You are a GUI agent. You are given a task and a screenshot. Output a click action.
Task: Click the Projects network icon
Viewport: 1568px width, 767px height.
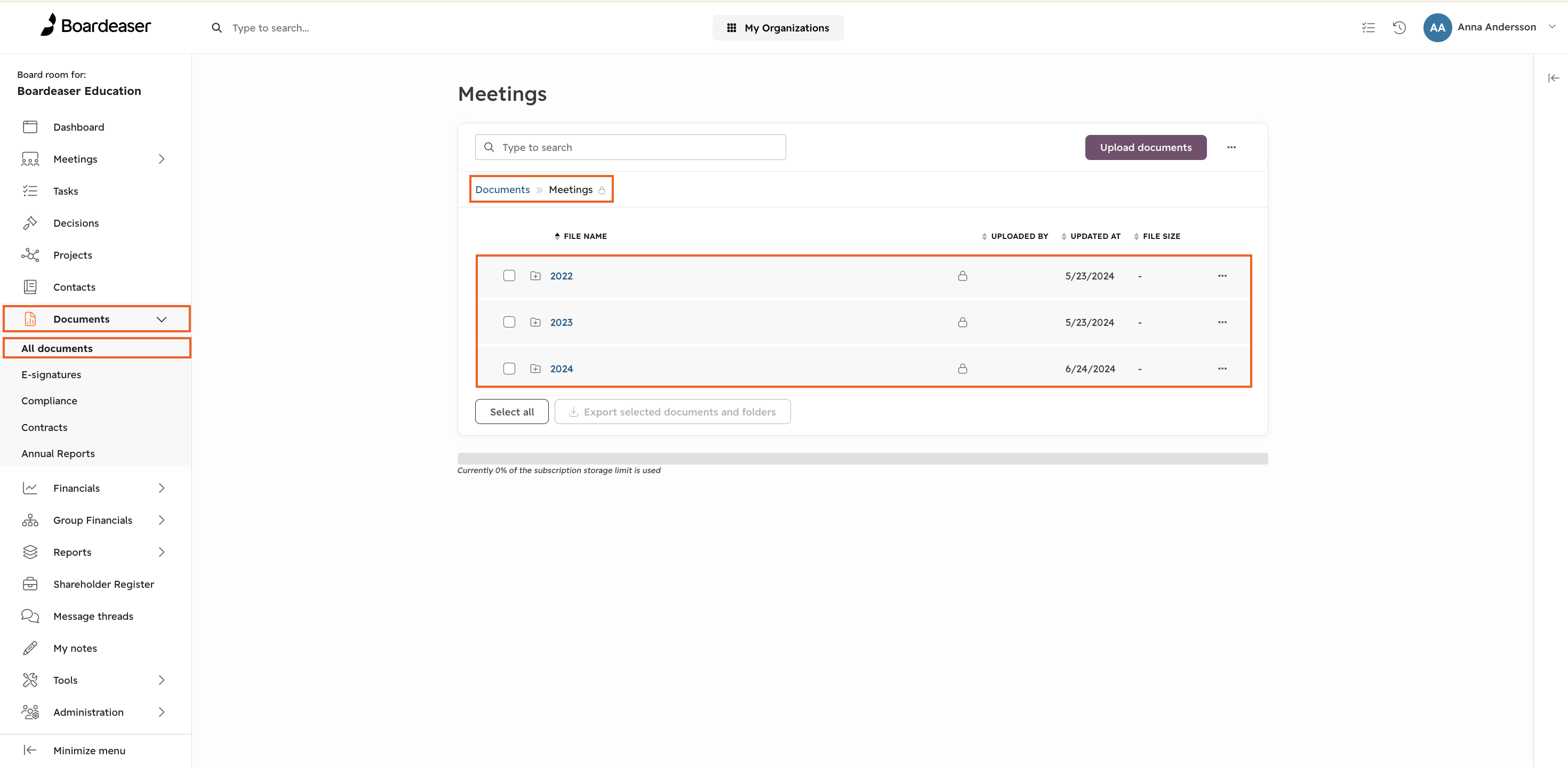tap(30, 255)
